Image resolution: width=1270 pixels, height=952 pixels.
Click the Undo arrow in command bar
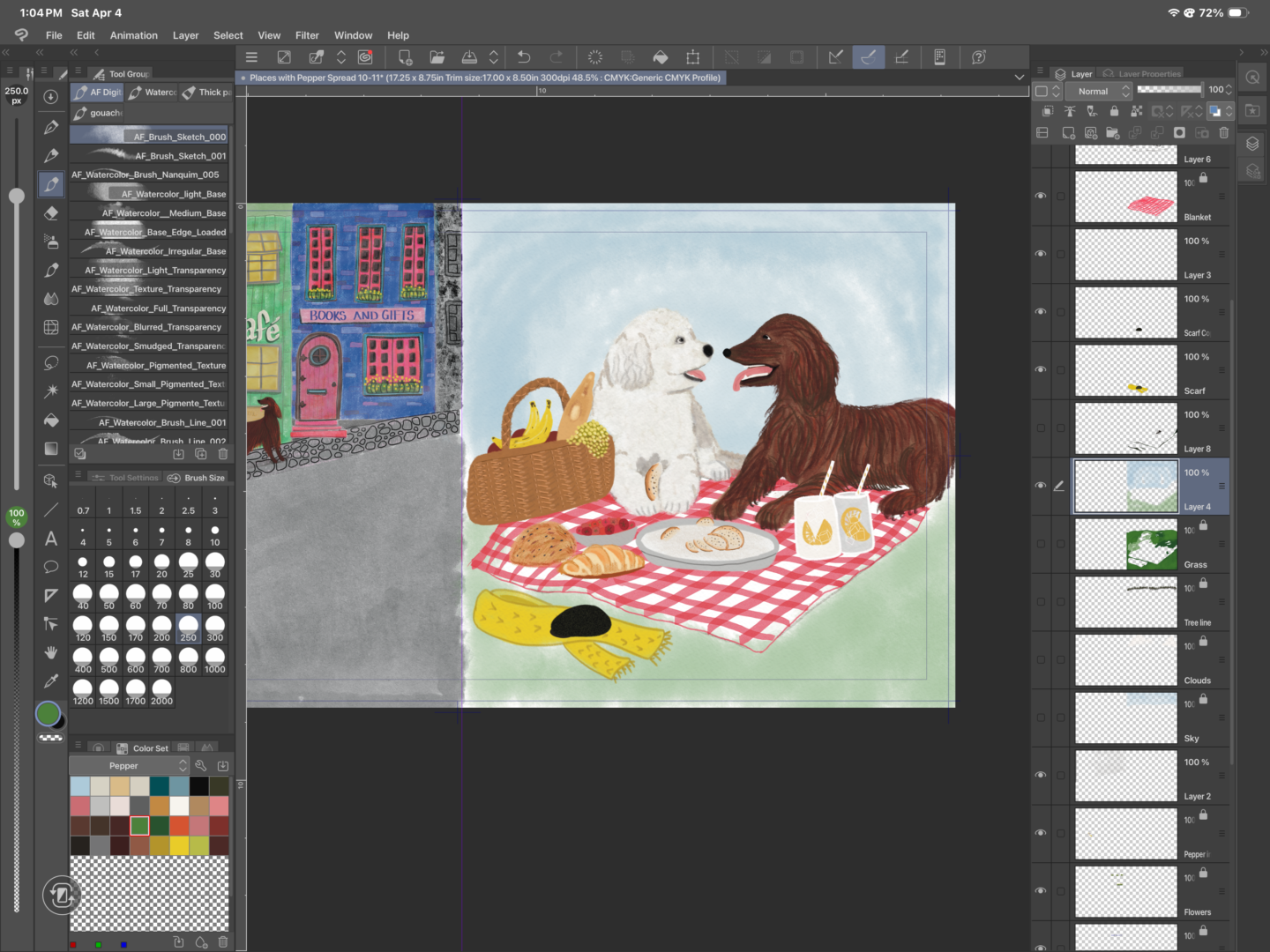524,57
